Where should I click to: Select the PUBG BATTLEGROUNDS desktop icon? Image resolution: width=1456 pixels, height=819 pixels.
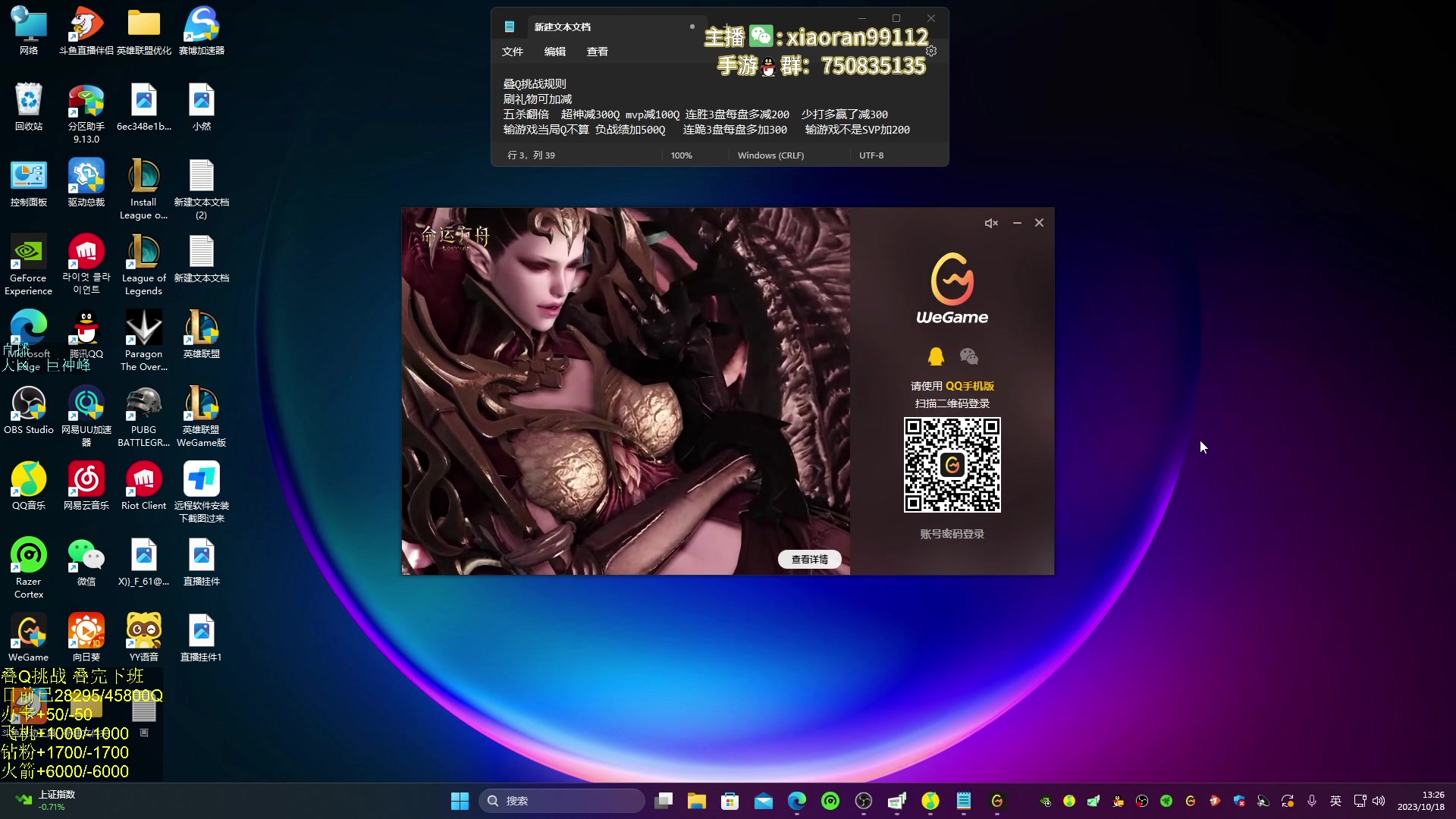click(144, 416)
